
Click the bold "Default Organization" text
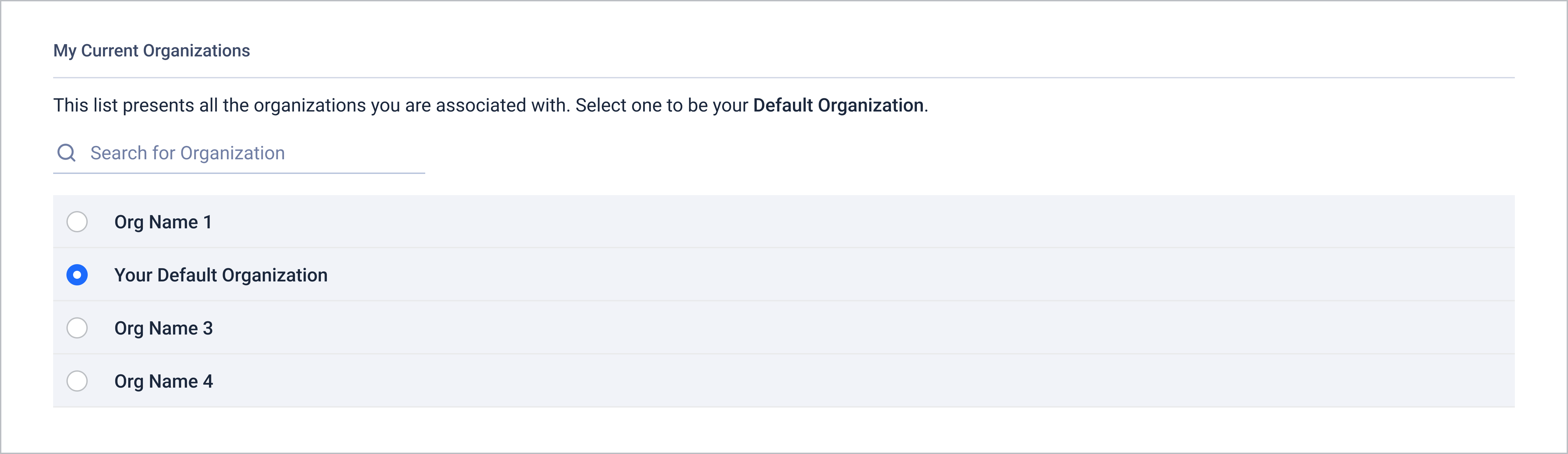click(x=838, y=105)
